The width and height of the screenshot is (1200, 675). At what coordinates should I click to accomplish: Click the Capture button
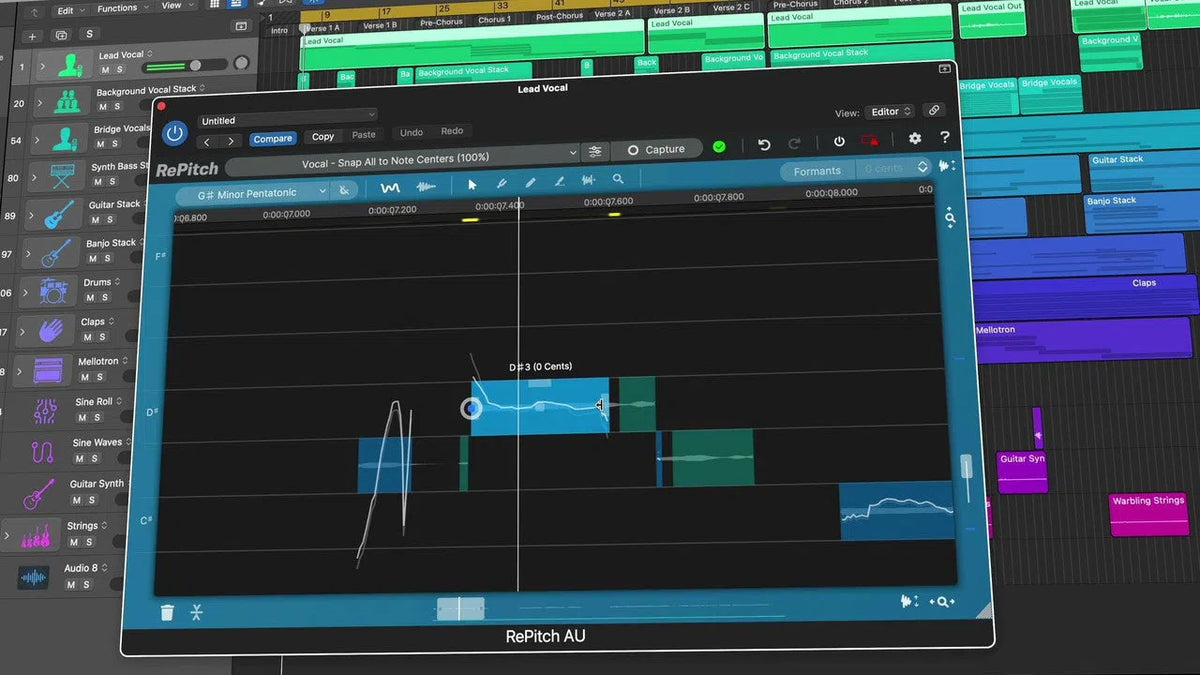(x=655, y=150)
